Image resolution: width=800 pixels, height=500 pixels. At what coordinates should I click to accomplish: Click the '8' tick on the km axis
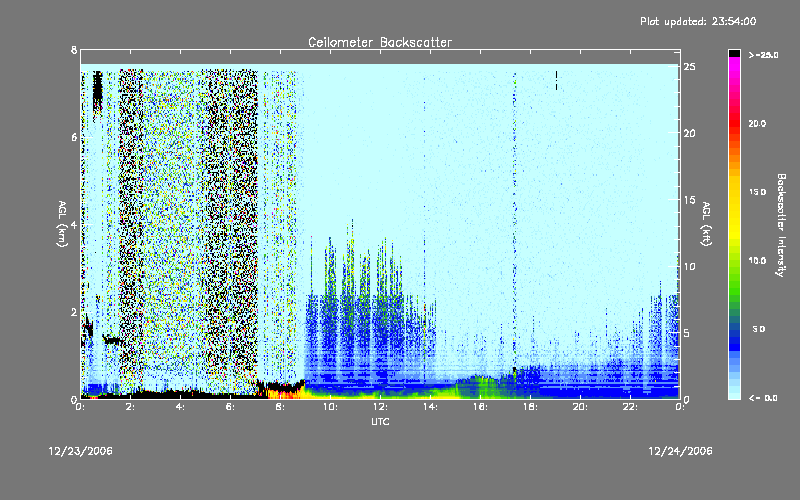click(74, 50)
